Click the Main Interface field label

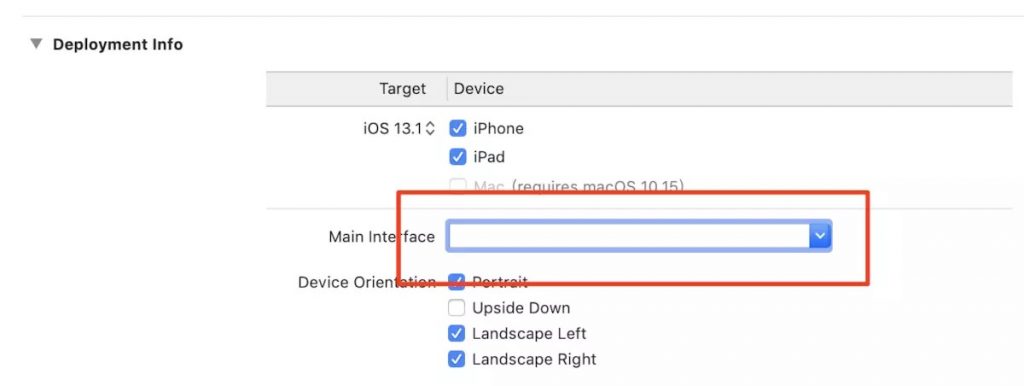tap(381, 236)
